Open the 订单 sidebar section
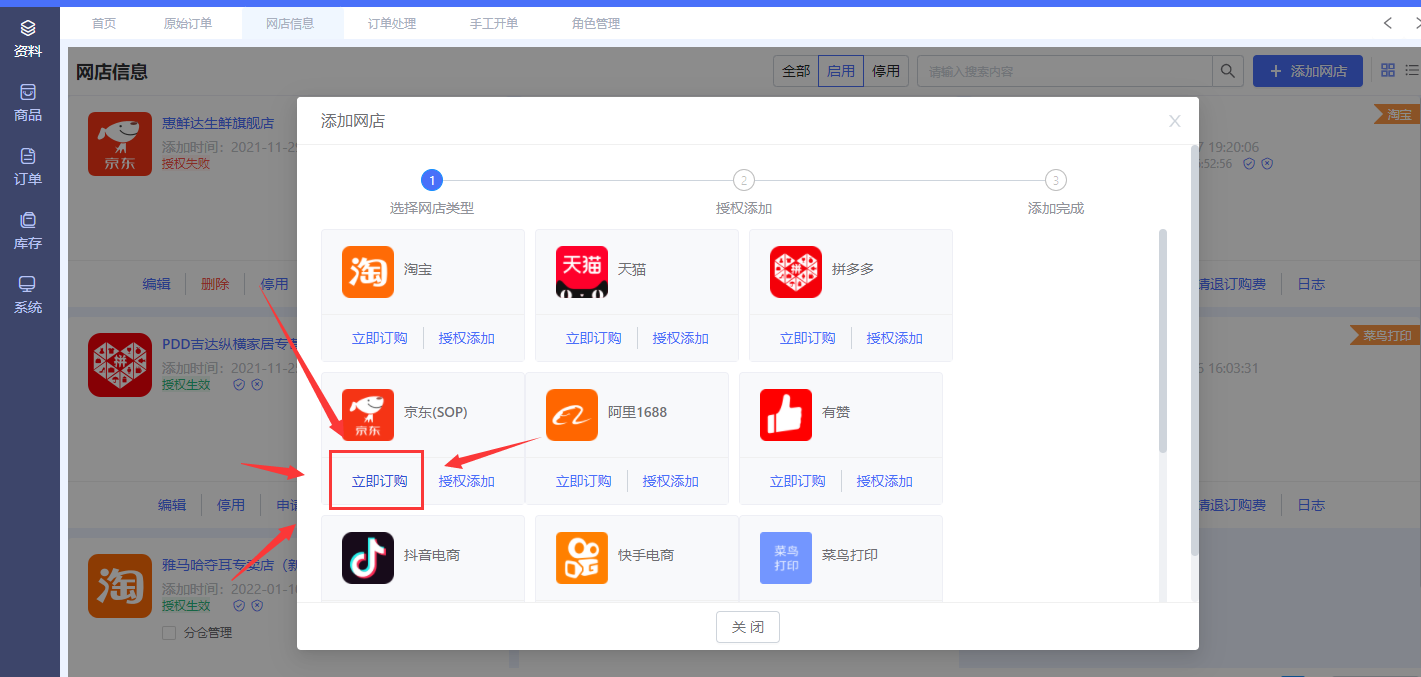The height and width of the screenshot is (677, 1421). [28, 167]
